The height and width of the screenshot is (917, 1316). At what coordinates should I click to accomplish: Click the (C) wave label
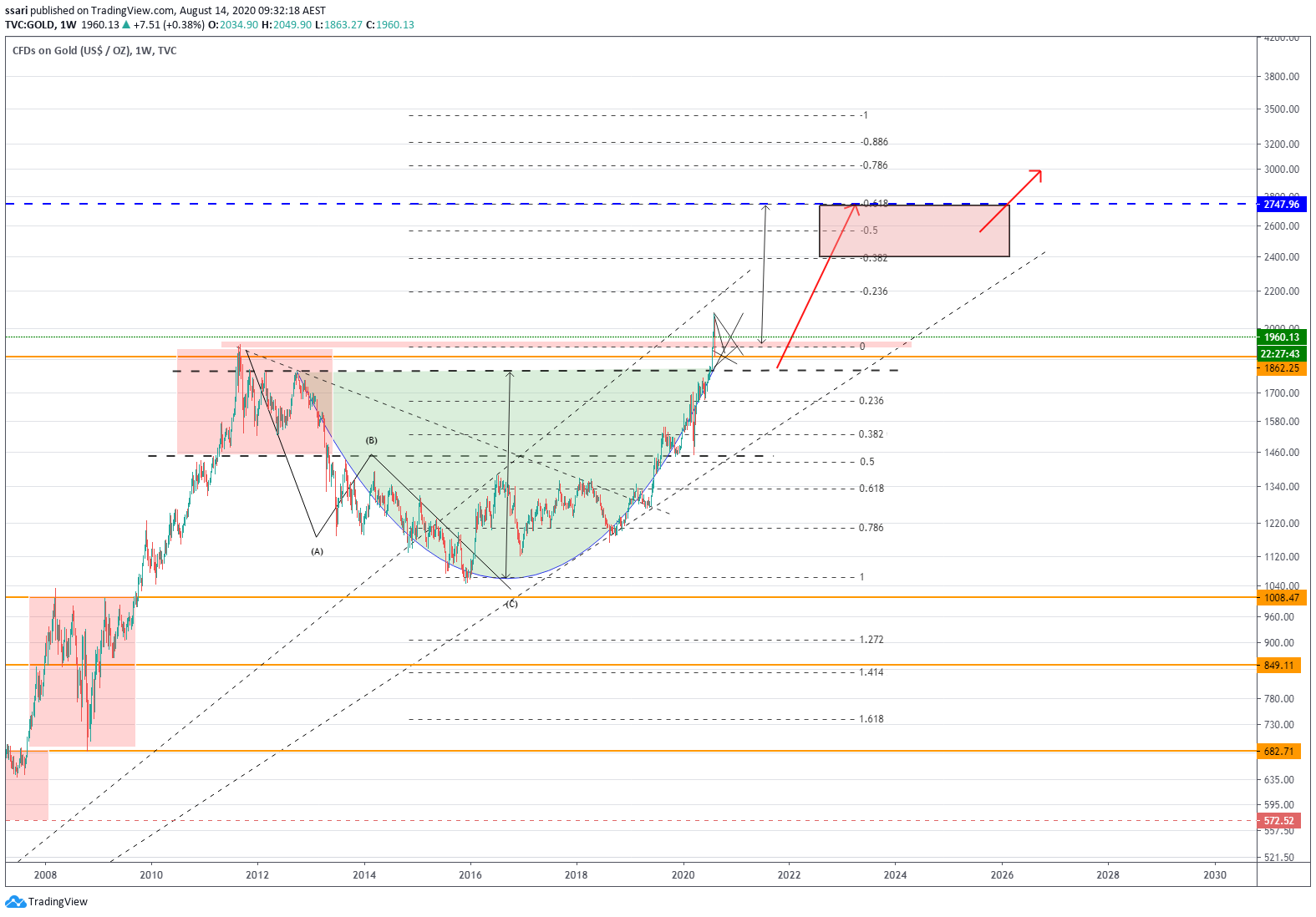point(512,604)
